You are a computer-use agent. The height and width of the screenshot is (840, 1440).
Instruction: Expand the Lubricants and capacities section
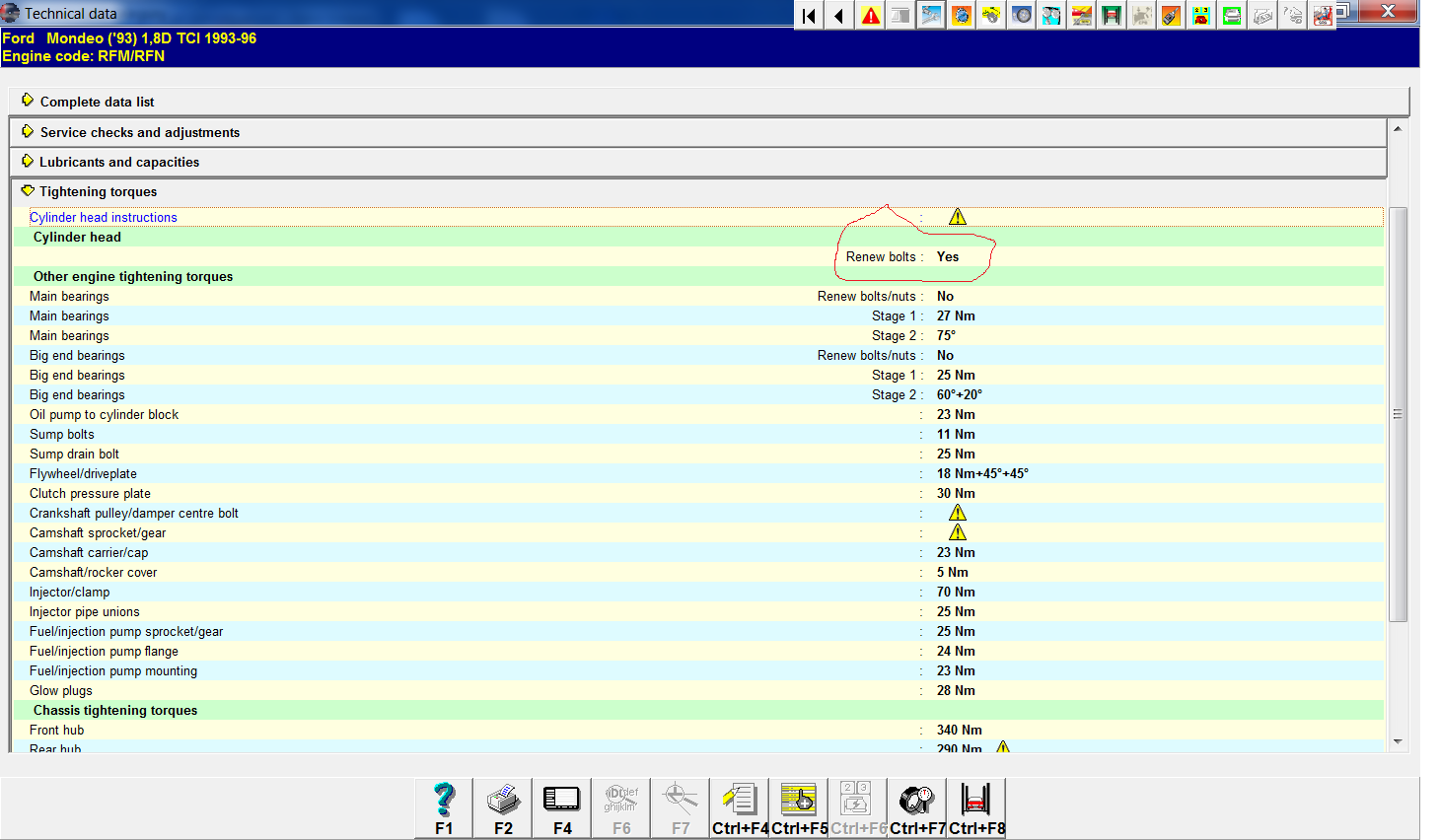click(118, 162)
